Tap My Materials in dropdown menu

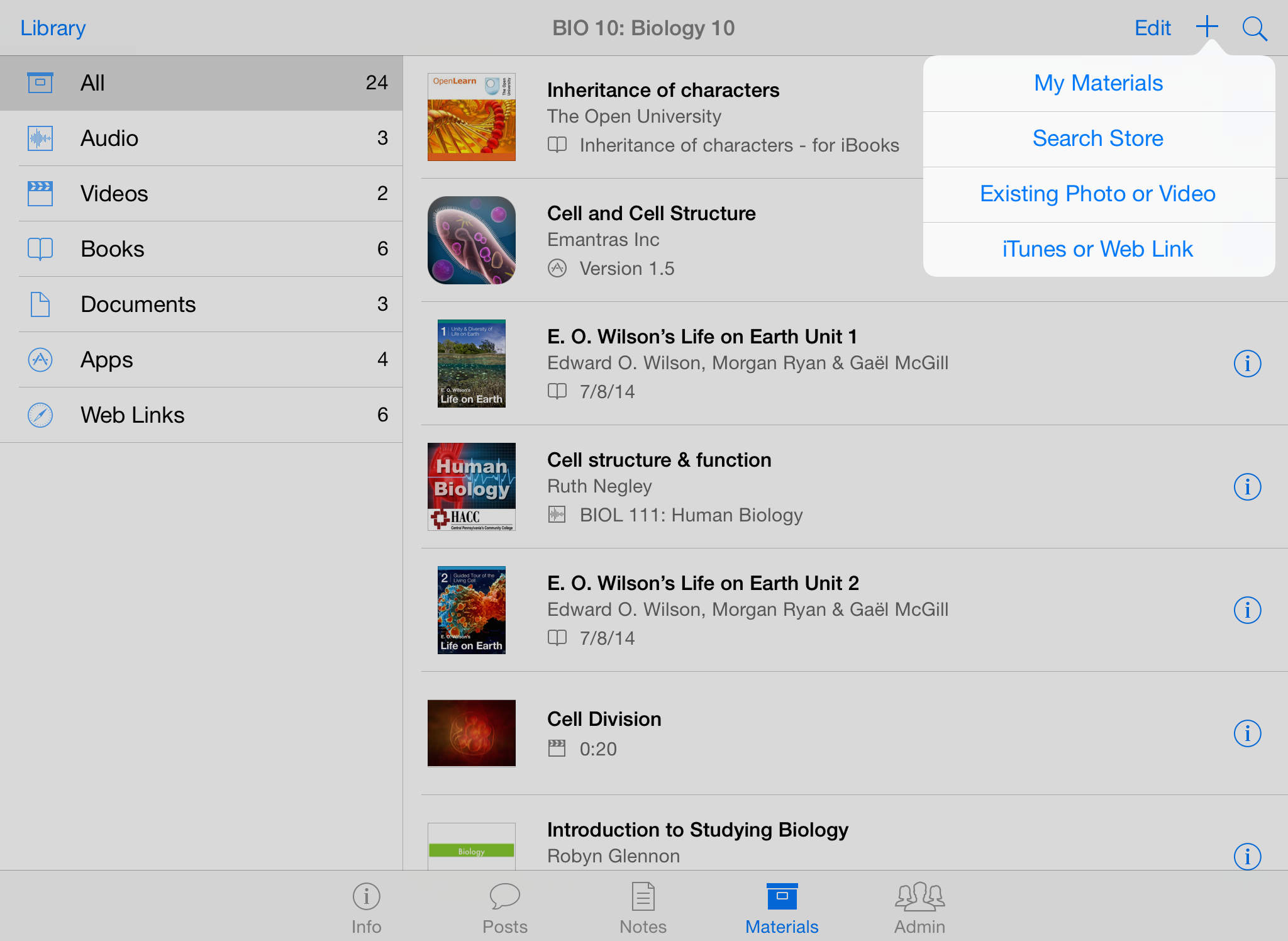pyautogui.click(x=1098, y=83)
